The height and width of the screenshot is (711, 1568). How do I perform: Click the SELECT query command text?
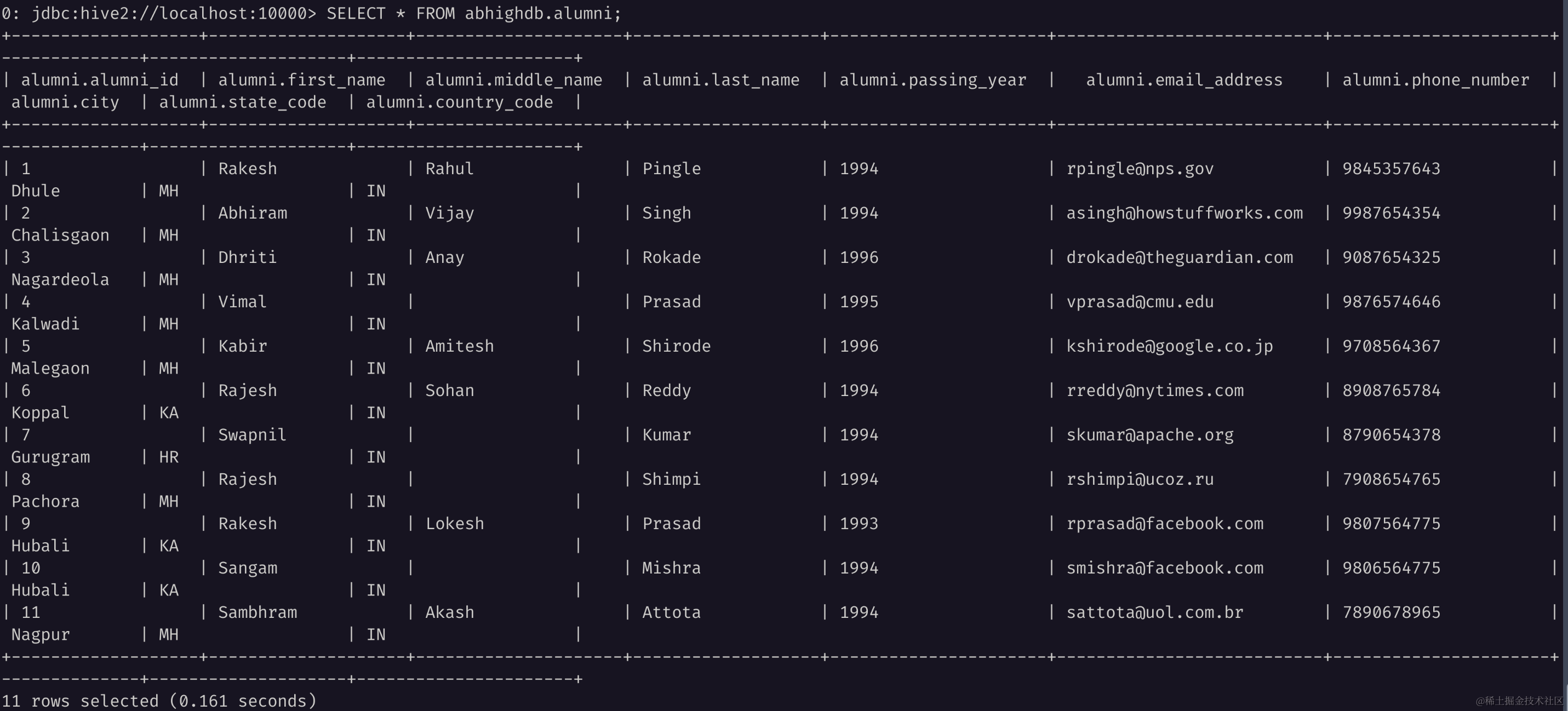tap(473, 13)
